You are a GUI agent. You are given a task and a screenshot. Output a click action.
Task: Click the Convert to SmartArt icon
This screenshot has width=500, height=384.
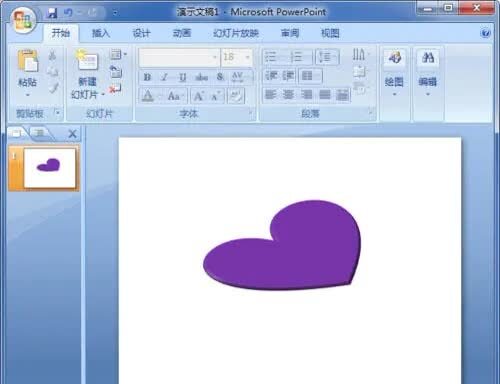coord(359,88)
